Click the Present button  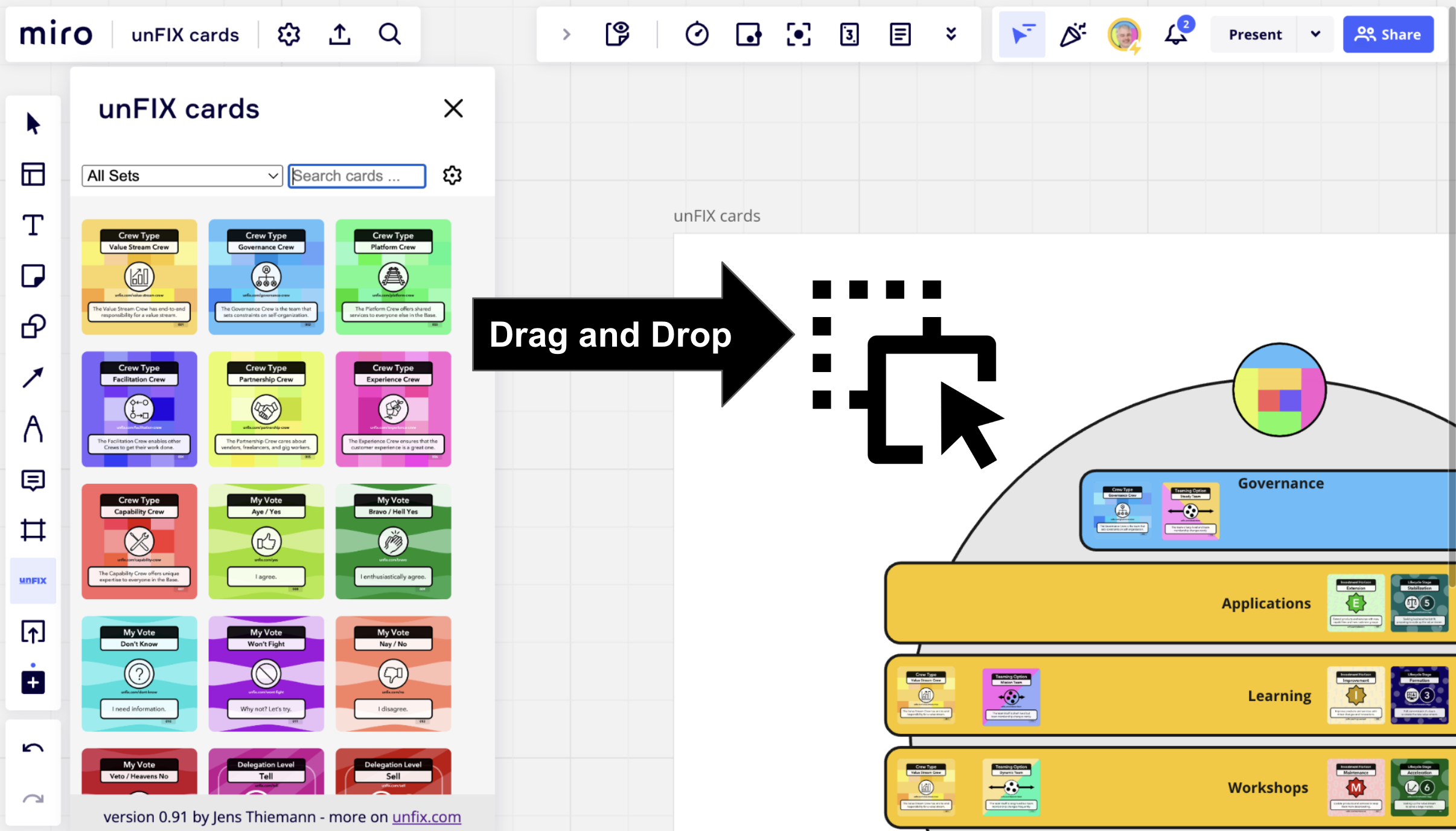tap(1256, 34)
